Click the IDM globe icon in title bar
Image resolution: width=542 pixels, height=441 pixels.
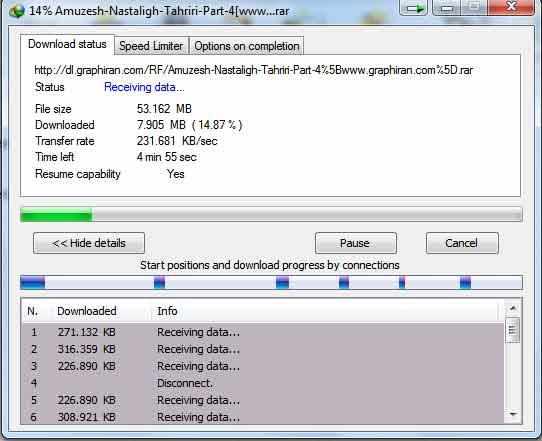[17, 10]
